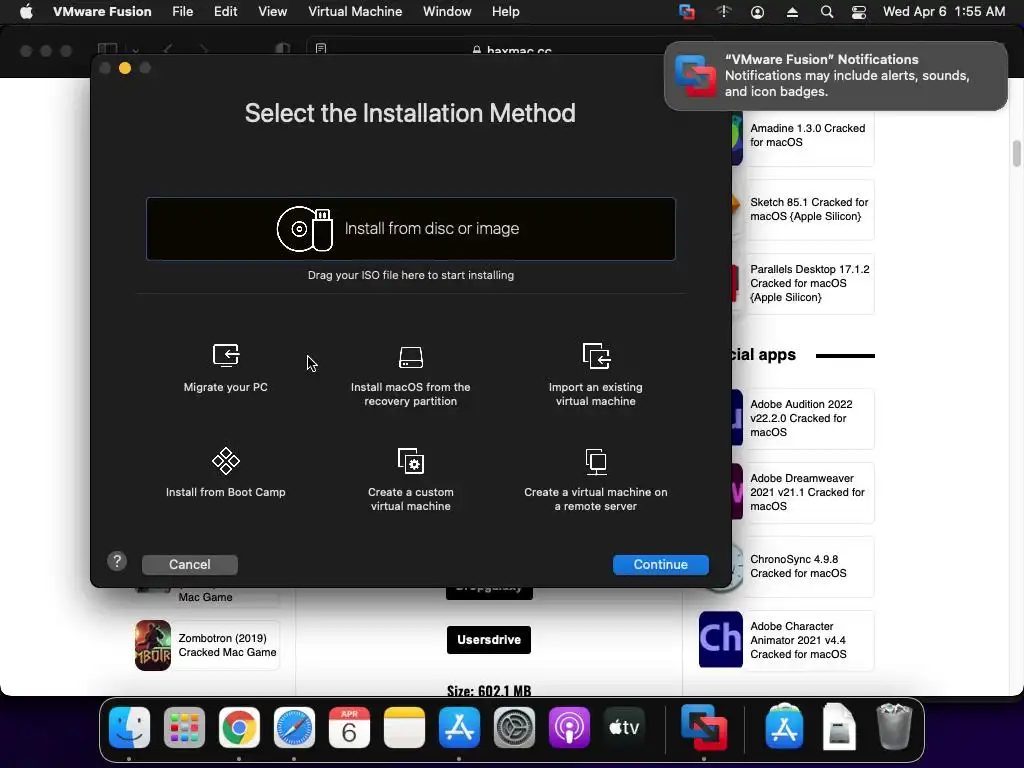Click the Usersdrive download button in Safari
The height and width of the screenshot is (768, 1024).
pos(488,640)
